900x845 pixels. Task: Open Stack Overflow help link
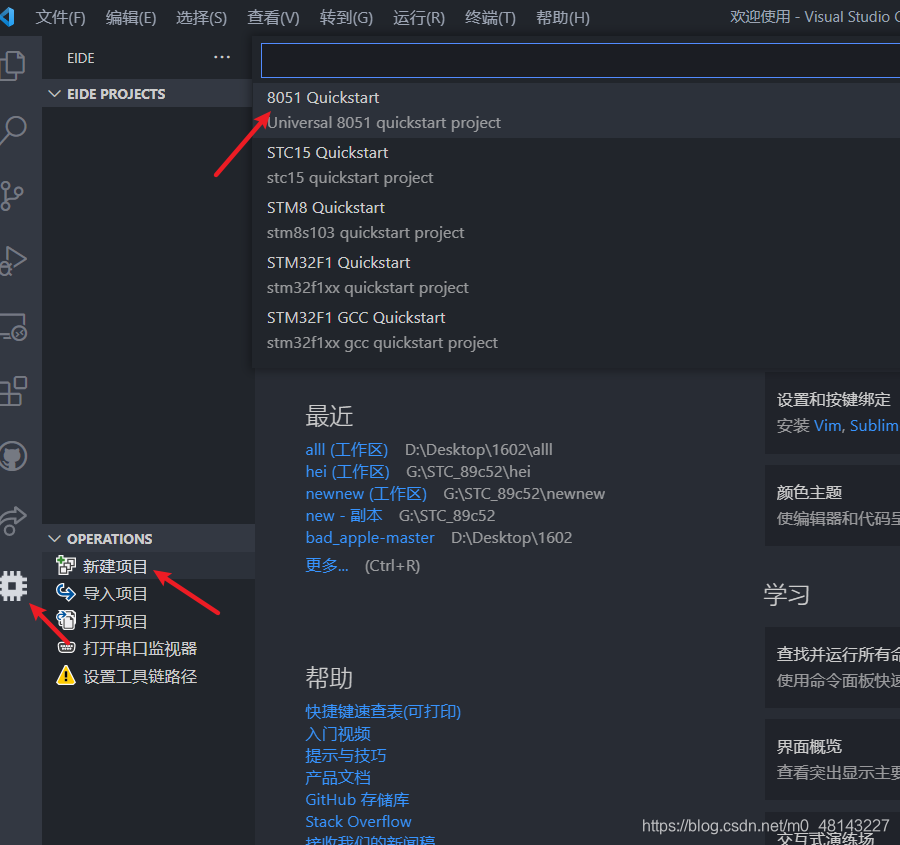pos(358,821)
